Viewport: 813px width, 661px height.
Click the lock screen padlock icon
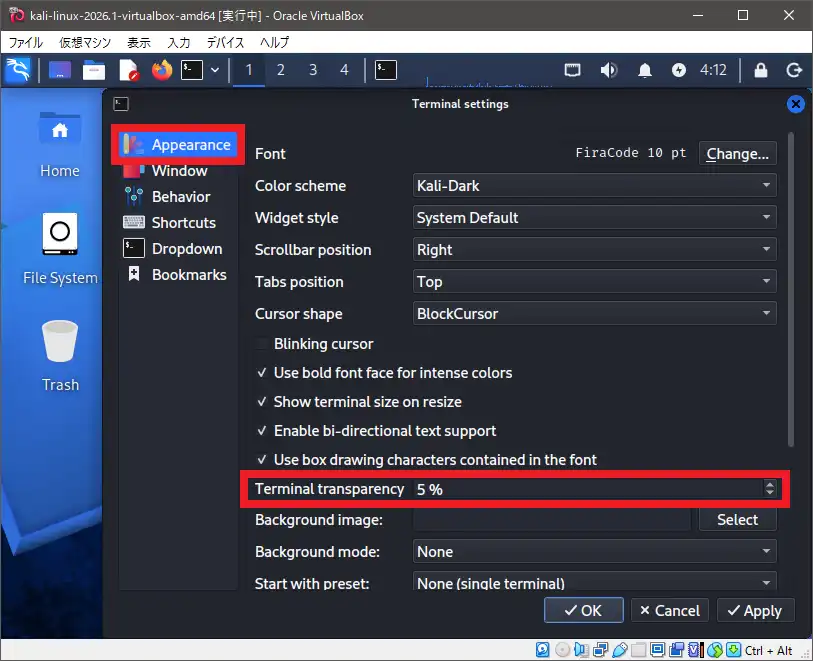coord(761,70)
